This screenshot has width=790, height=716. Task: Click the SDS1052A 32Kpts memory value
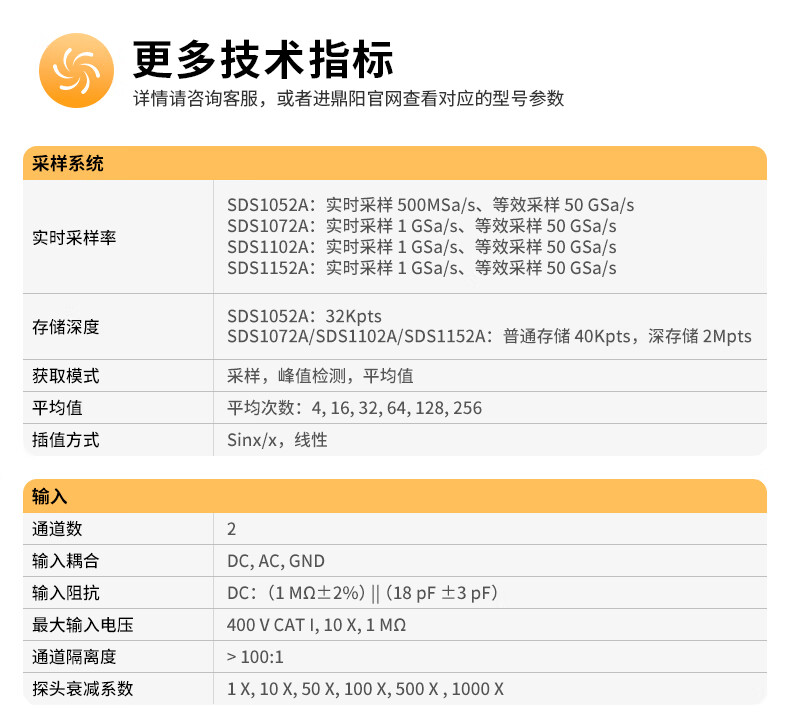coord(304,316)
